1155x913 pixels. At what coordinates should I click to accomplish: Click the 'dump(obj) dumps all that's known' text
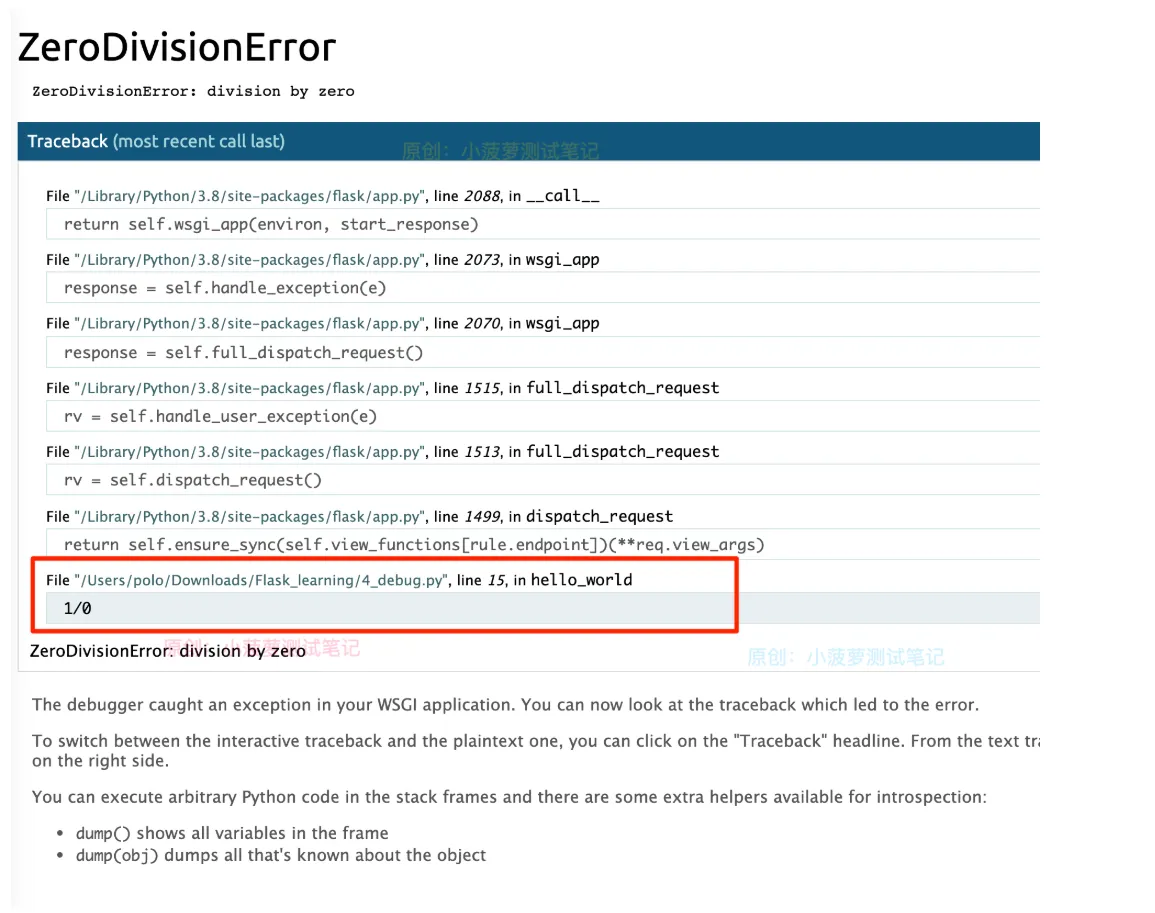click(x=281, y=856)
